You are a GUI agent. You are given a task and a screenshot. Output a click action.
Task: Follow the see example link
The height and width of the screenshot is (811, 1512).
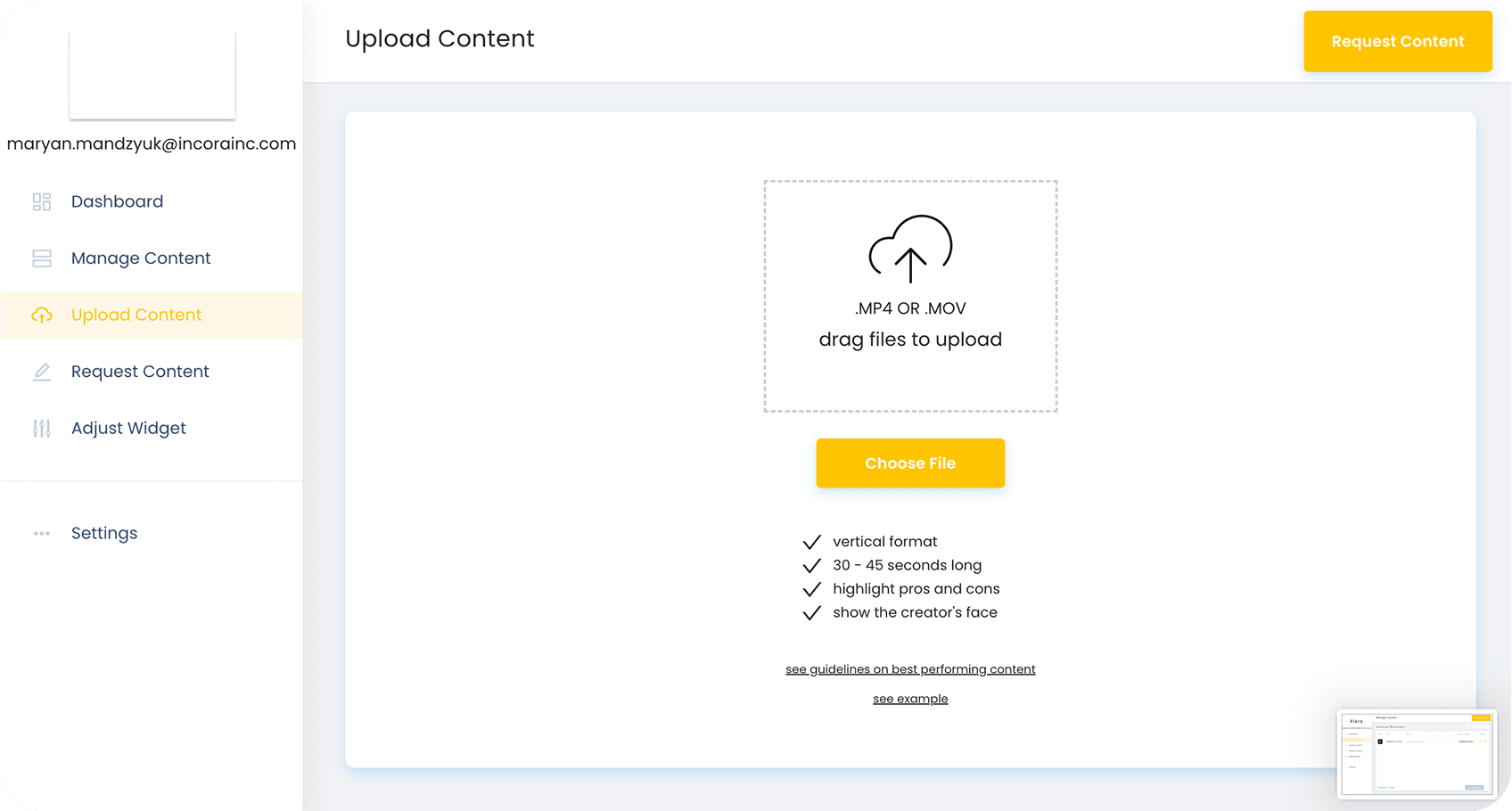click(x=910, y=699)
